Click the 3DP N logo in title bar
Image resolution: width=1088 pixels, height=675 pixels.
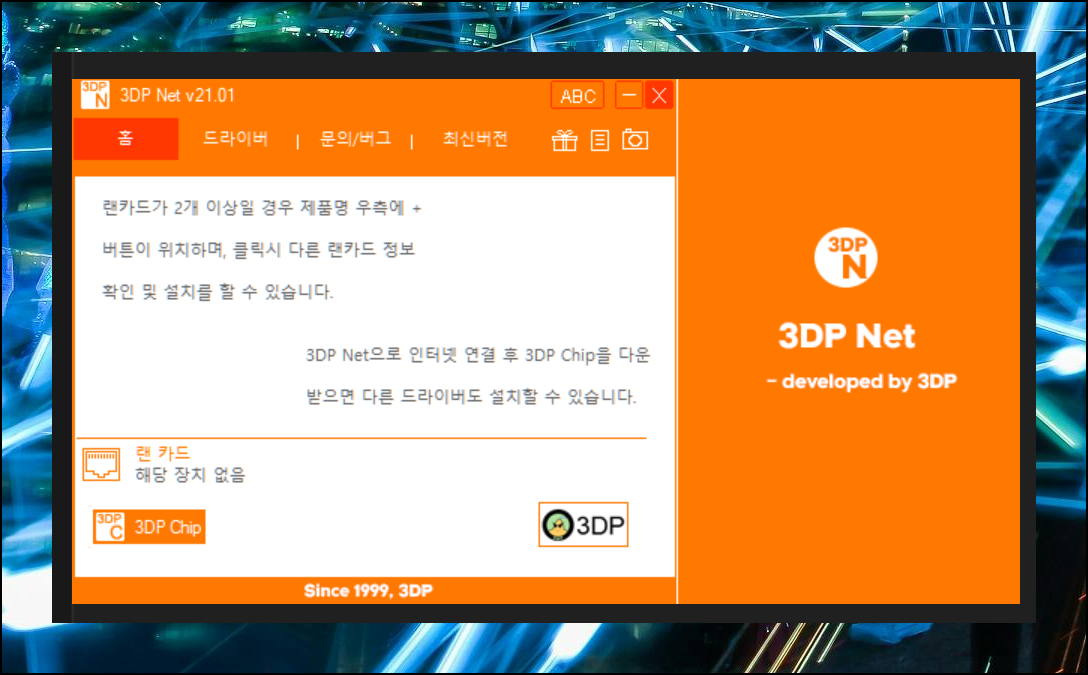pyautogui.click(x=95, y=95)
